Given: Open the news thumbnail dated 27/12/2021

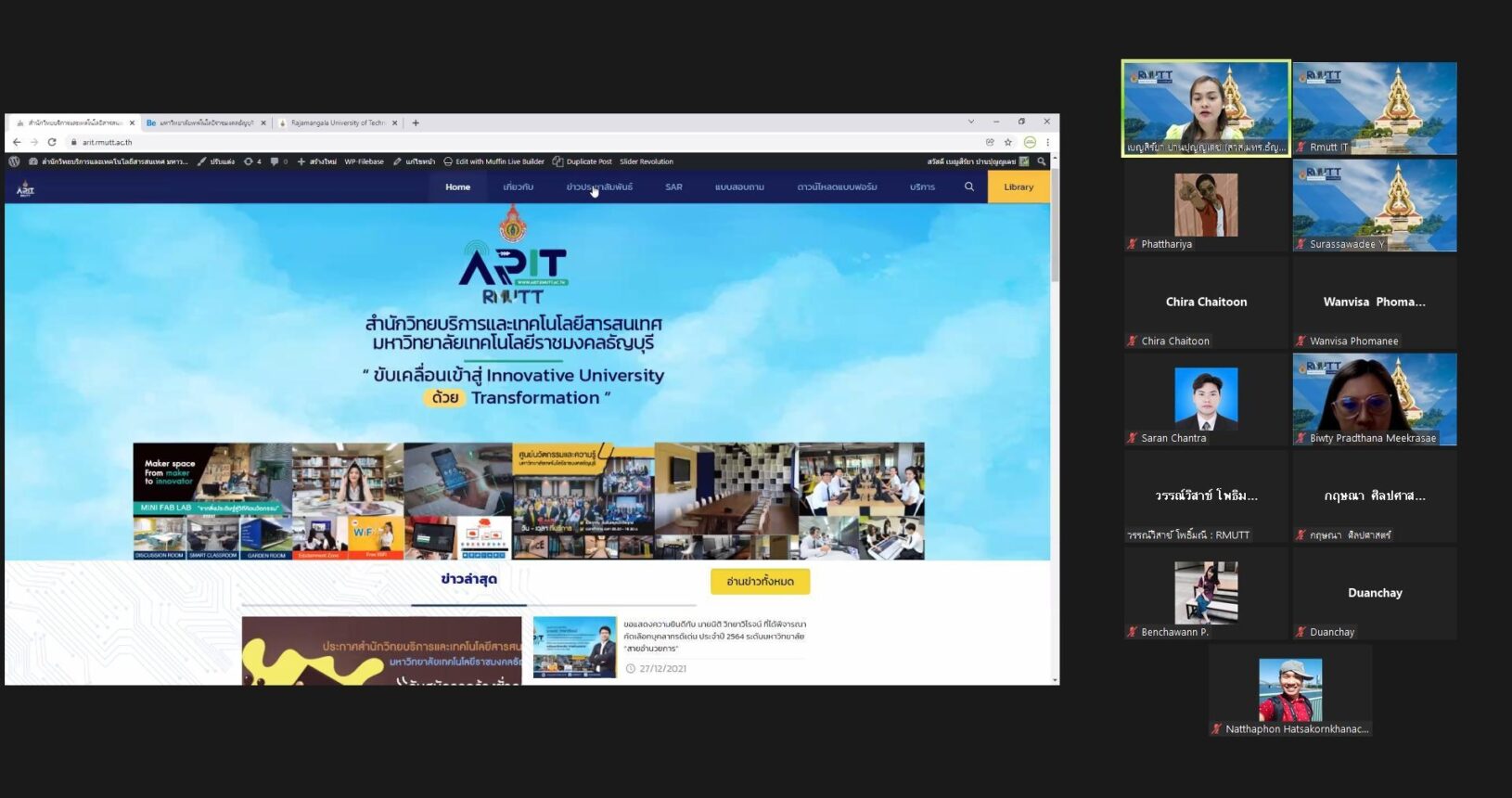Looking at the screenshot, I should click(x=575, y=648).
